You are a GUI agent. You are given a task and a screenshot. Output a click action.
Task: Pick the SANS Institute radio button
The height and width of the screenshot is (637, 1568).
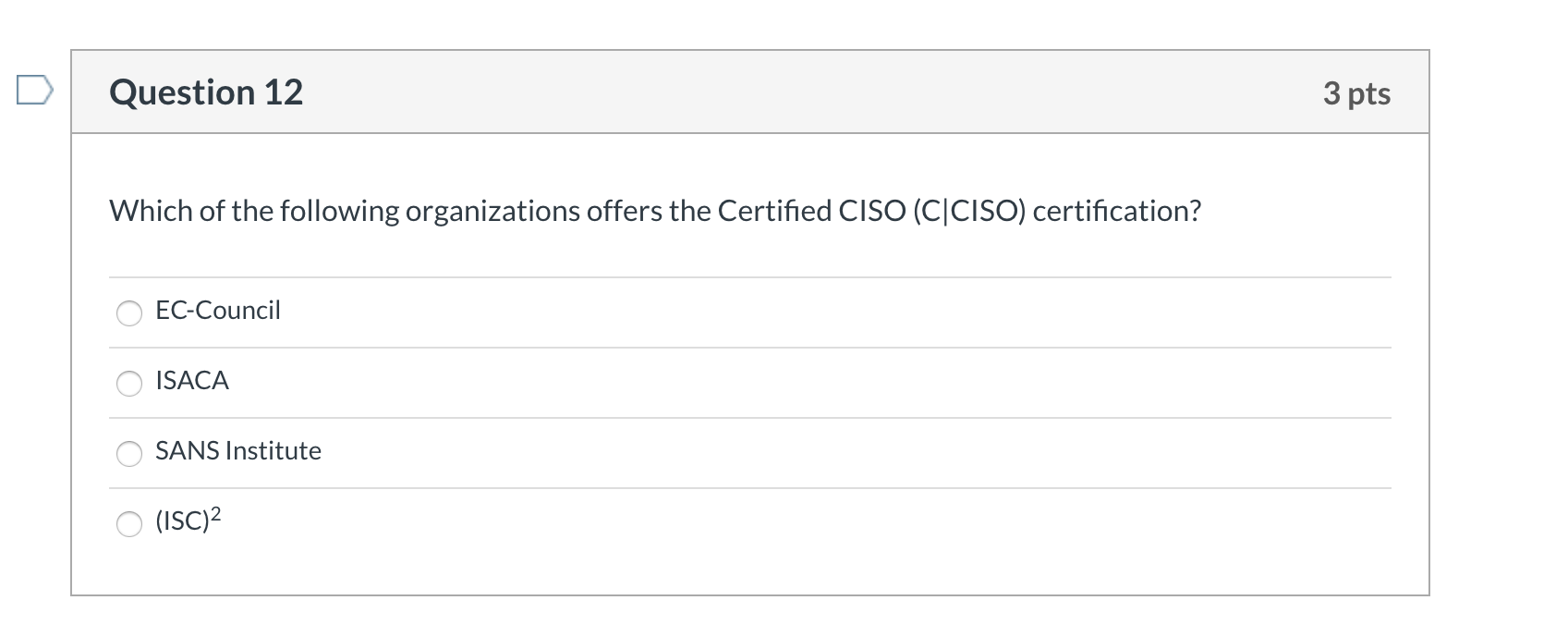pyautogui.click(x=129, y=453)
